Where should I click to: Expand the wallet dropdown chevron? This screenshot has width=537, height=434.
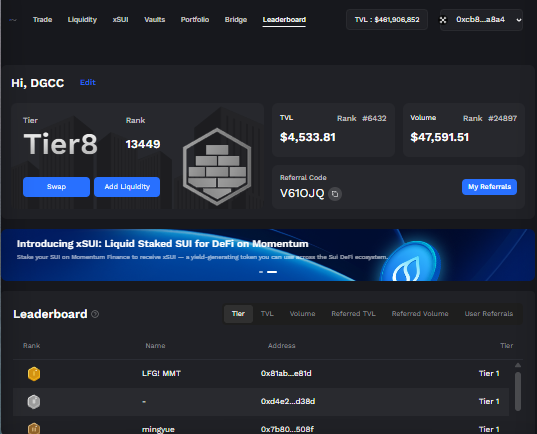pyautogui.click(x=519, y=20)
